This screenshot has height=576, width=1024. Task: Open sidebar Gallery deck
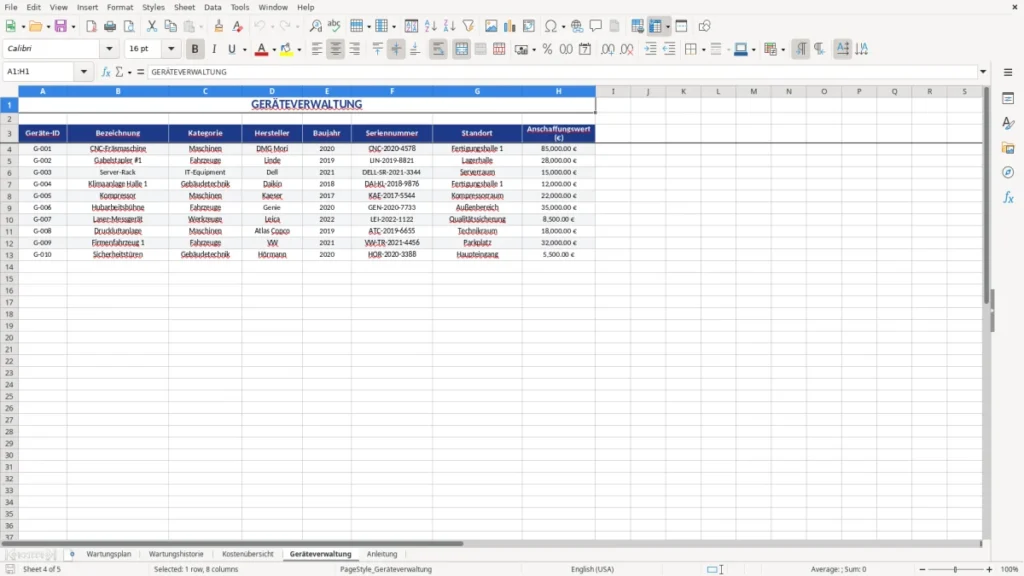point(1008,148)
